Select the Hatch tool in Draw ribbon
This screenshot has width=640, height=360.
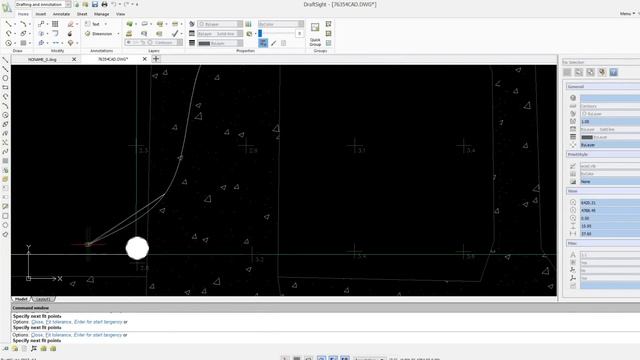pyautogui.click(x=23, y=43)
